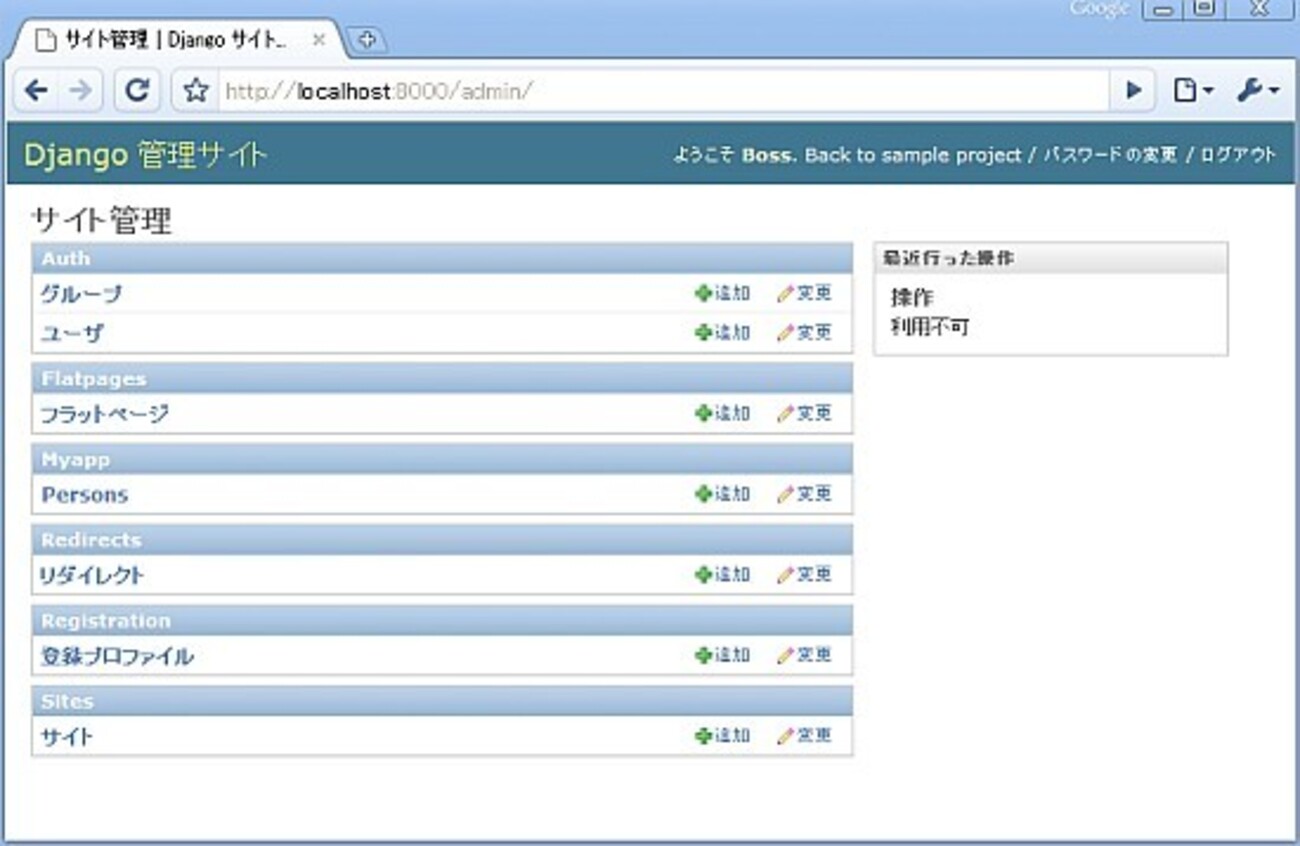This screenshot has width=1300, height=846.
Task: Click the Registration section header
Action: click(x=442, y=621)
